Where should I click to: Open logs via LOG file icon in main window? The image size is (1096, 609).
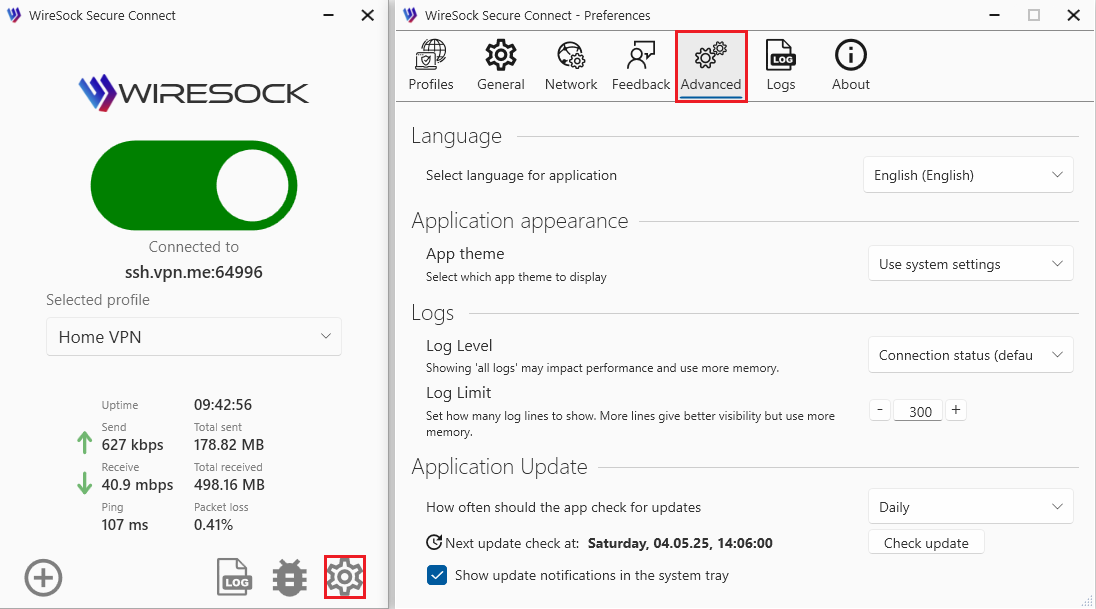pos(234,578)
